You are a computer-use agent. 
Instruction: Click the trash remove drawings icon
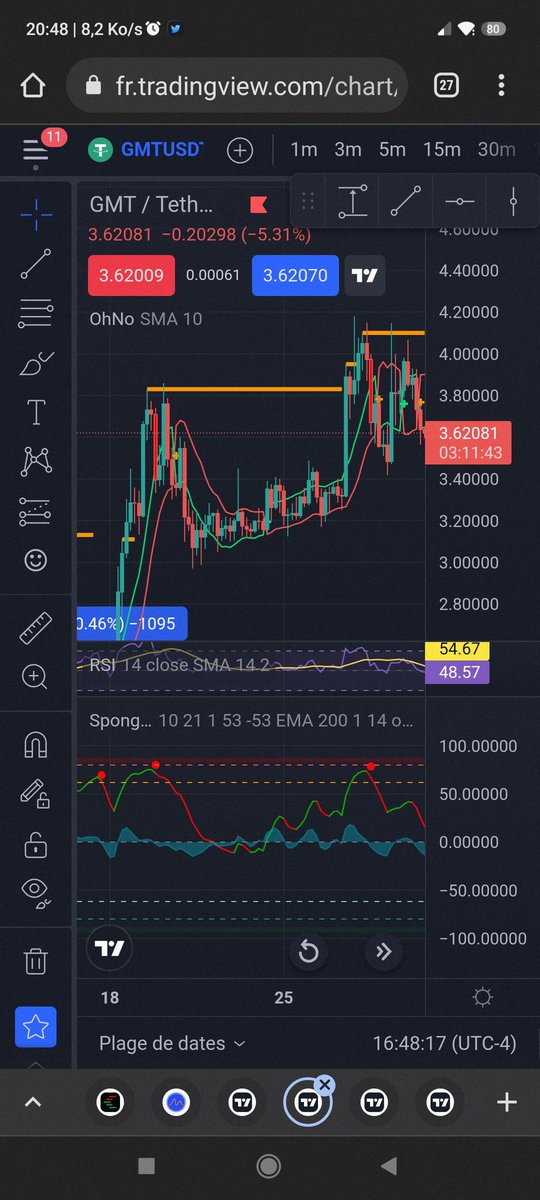(36, 961)
